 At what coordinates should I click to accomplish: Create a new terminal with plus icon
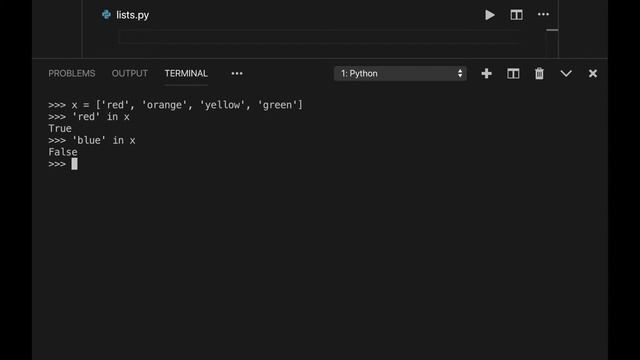(486, 73)
